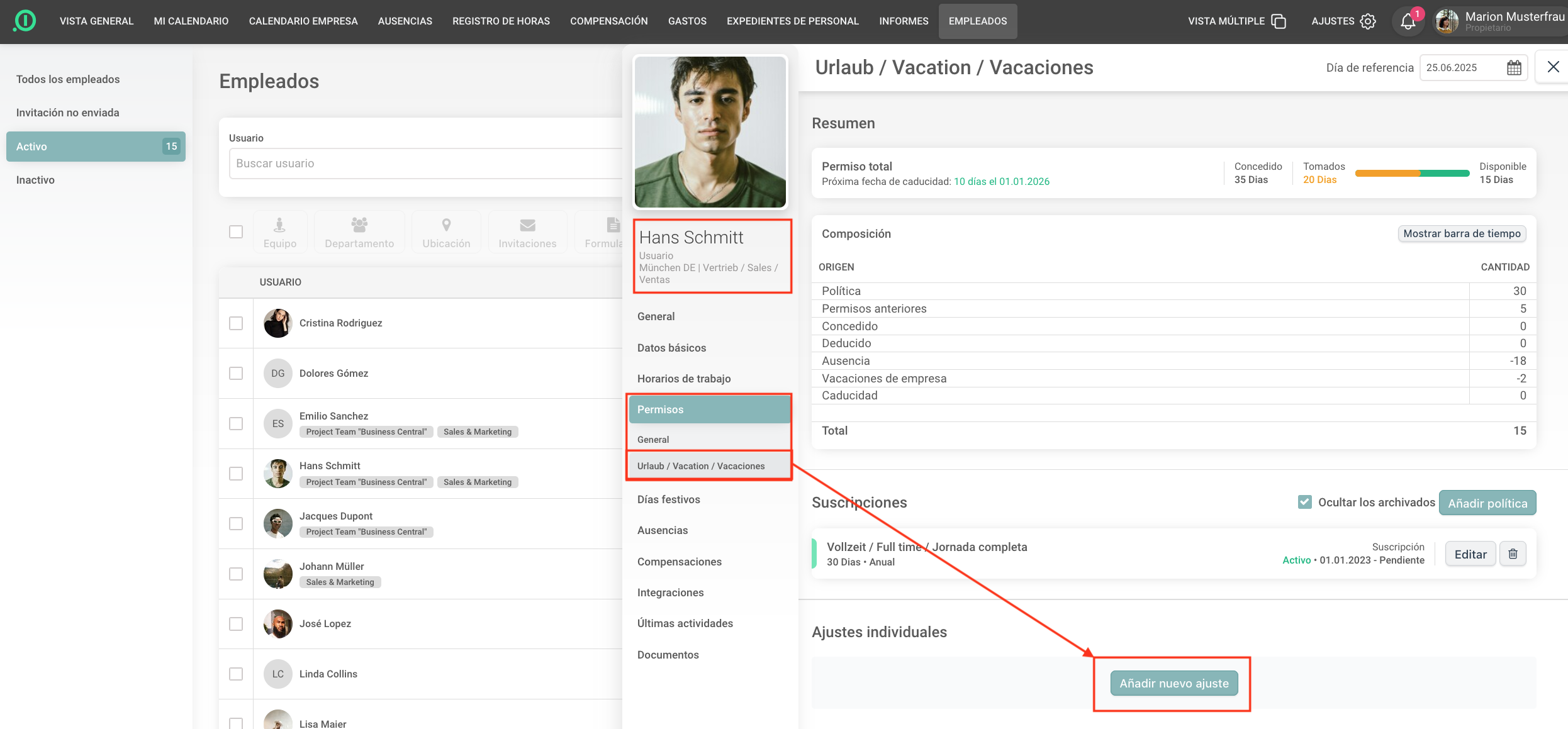
Task: Open Vista Múltiple windows icon
Action: tap(1279, 21)
